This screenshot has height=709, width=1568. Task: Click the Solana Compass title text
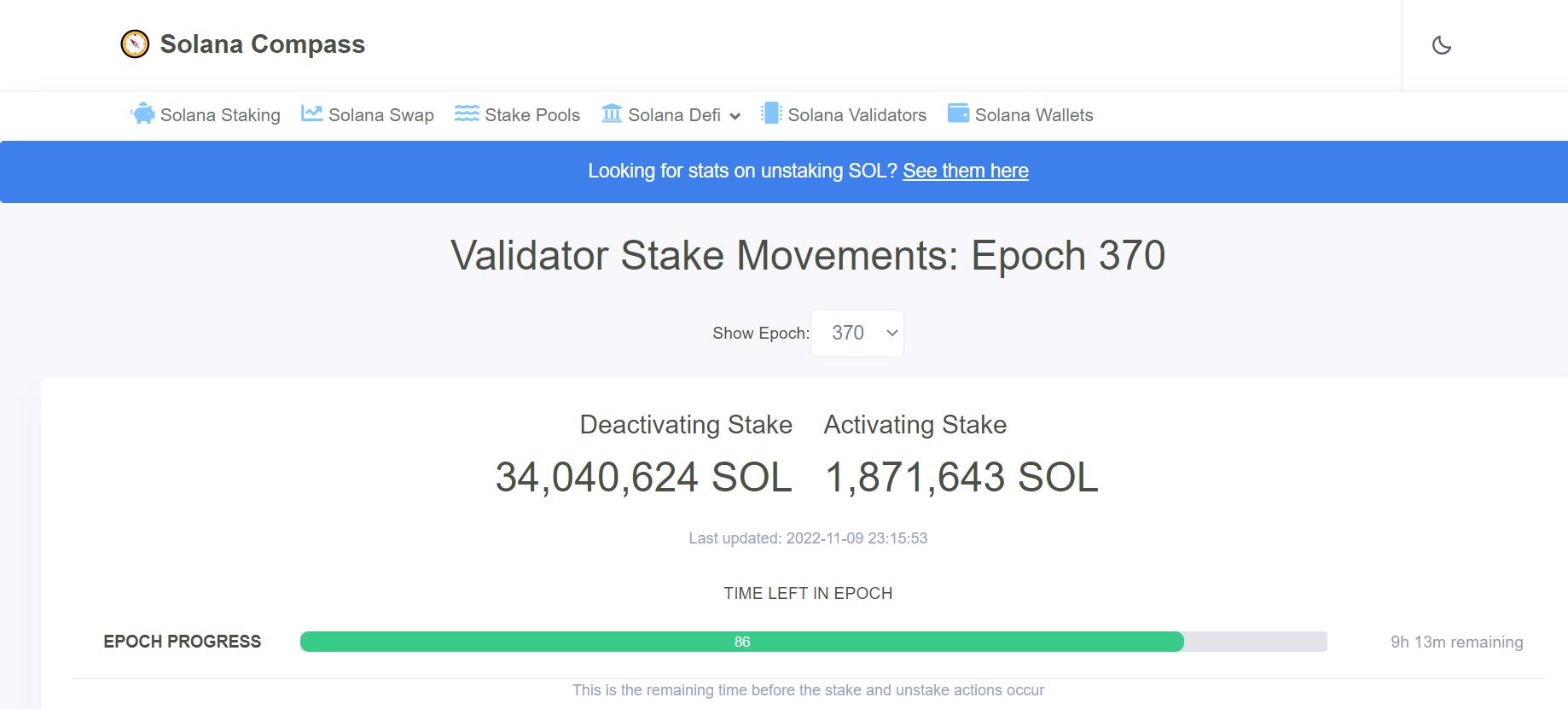coord(263,44)
